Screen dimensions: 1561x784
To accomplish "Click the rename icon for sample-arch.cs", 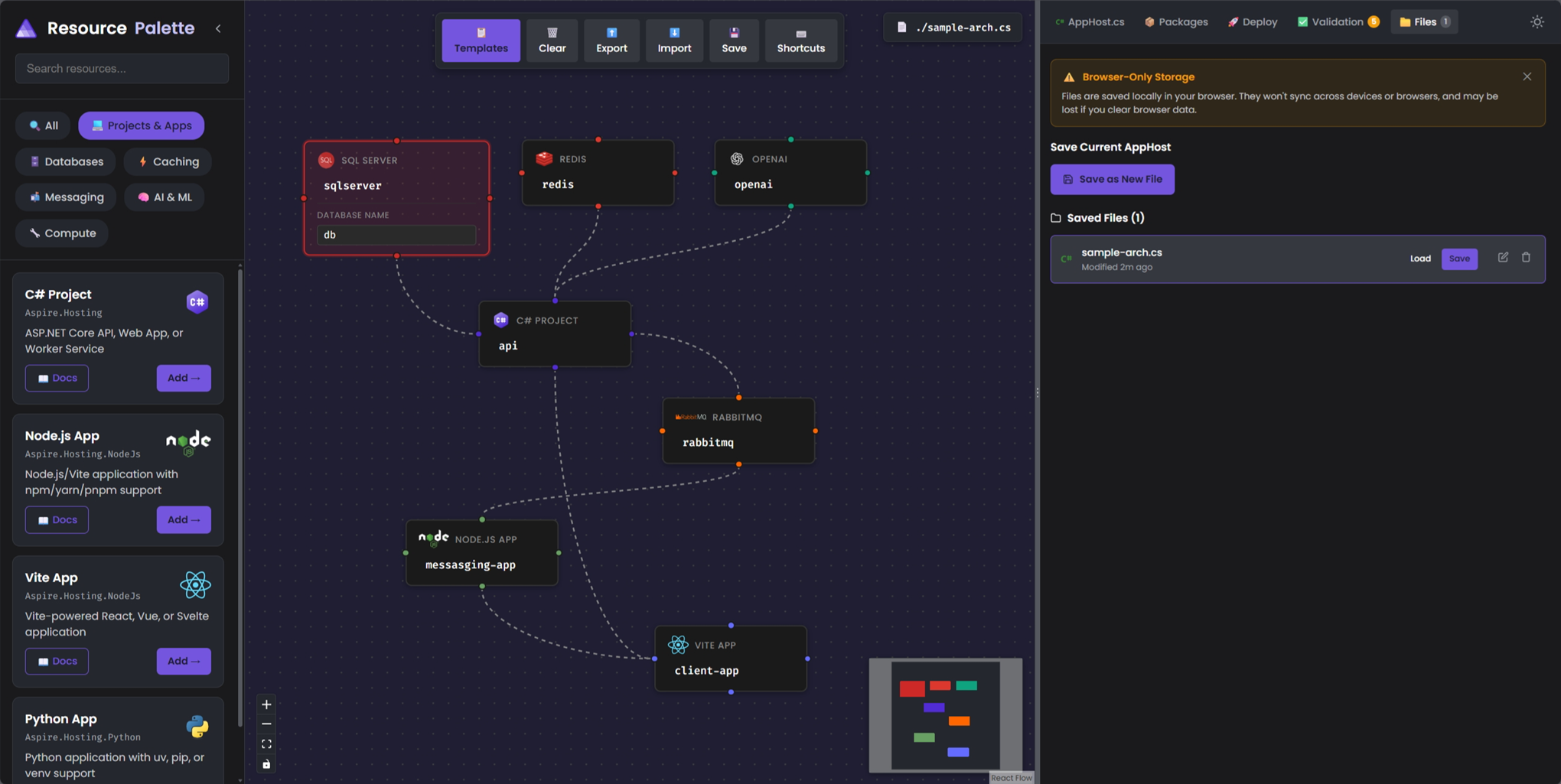I will click(1503, 258).
